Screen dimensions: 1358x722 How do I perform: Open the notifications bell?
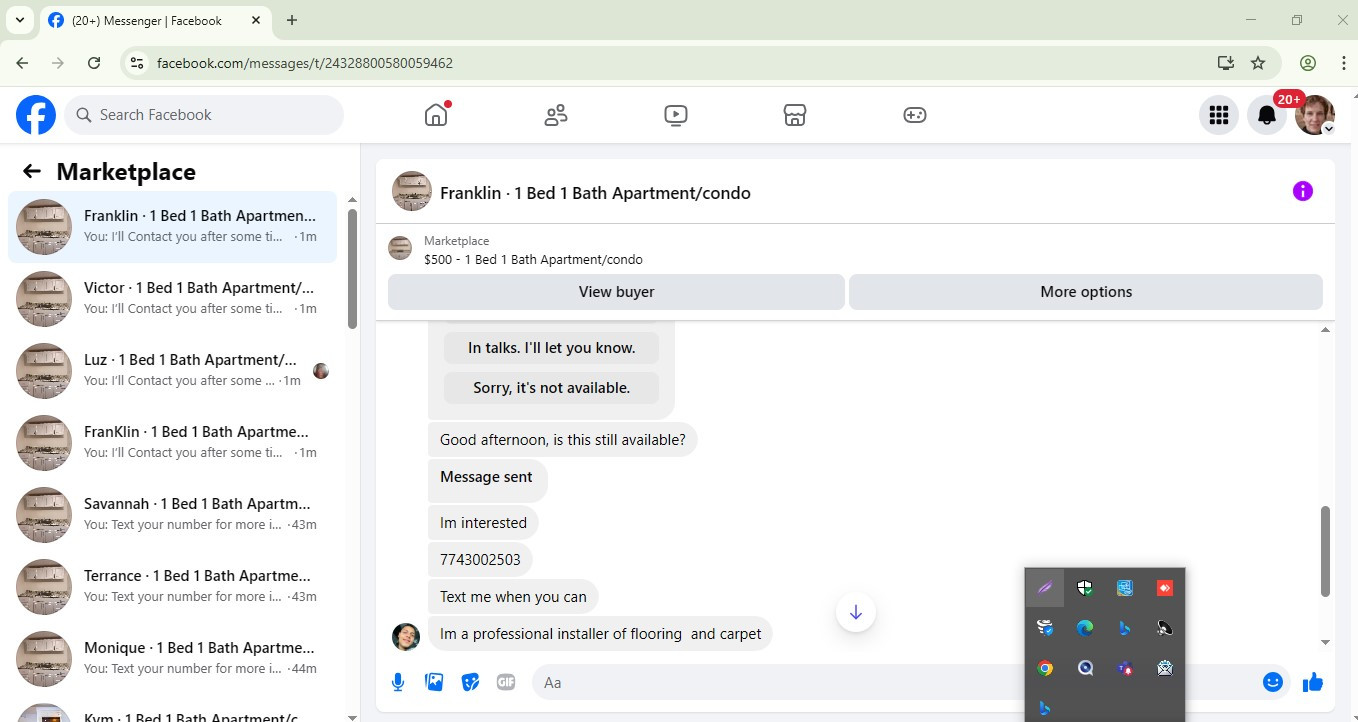(1267, 115)
